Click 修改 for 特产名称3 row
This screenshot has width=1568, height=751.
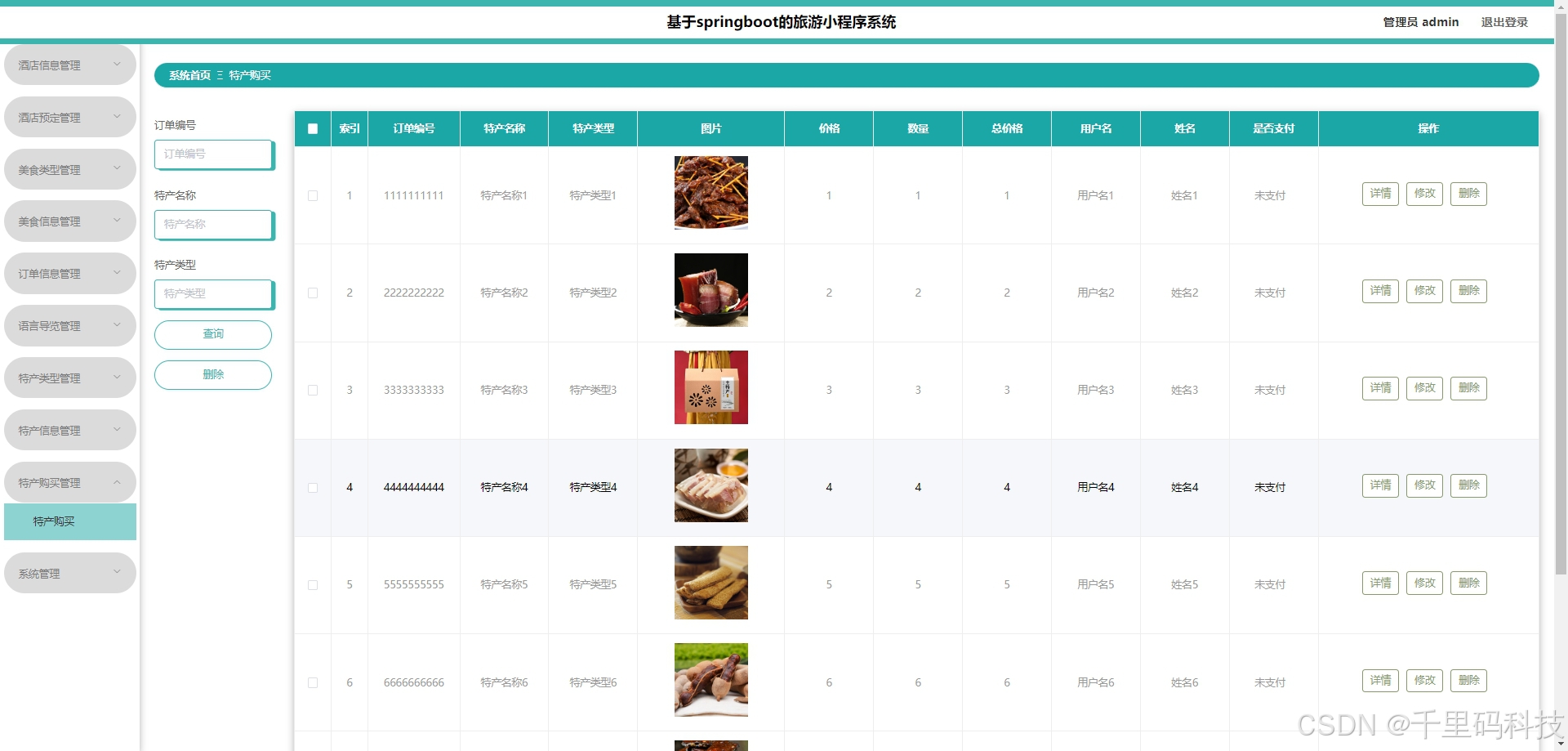[x=1424, y=388]
